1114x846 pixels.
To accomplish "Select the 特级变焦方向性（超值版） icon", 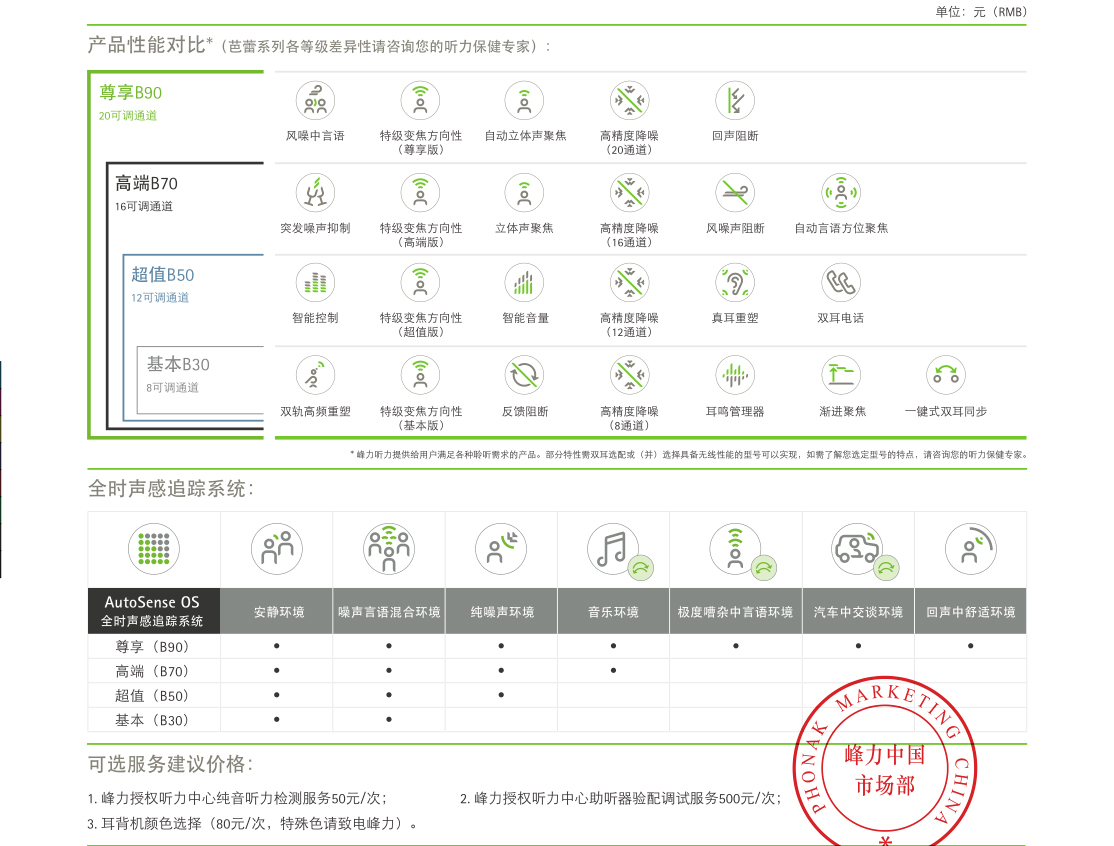I will click(x=421, y=283).
